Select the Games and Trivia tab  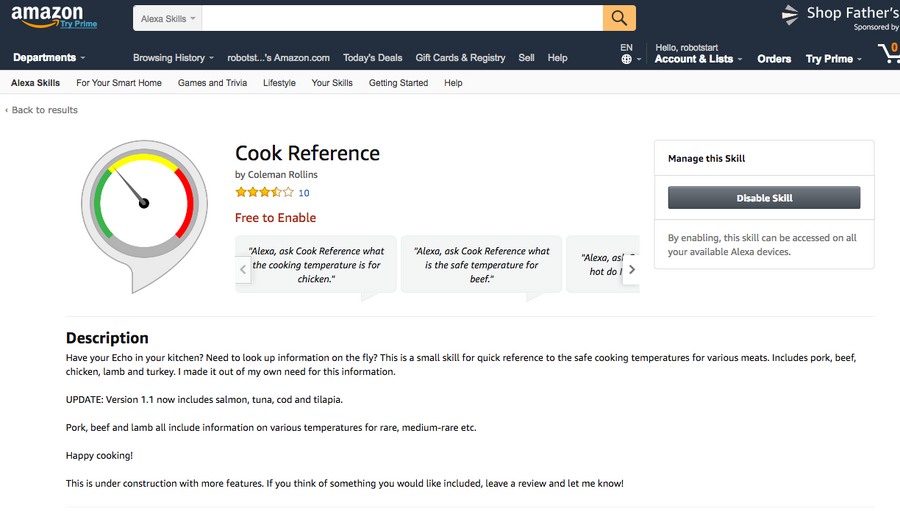click(212, 83)
